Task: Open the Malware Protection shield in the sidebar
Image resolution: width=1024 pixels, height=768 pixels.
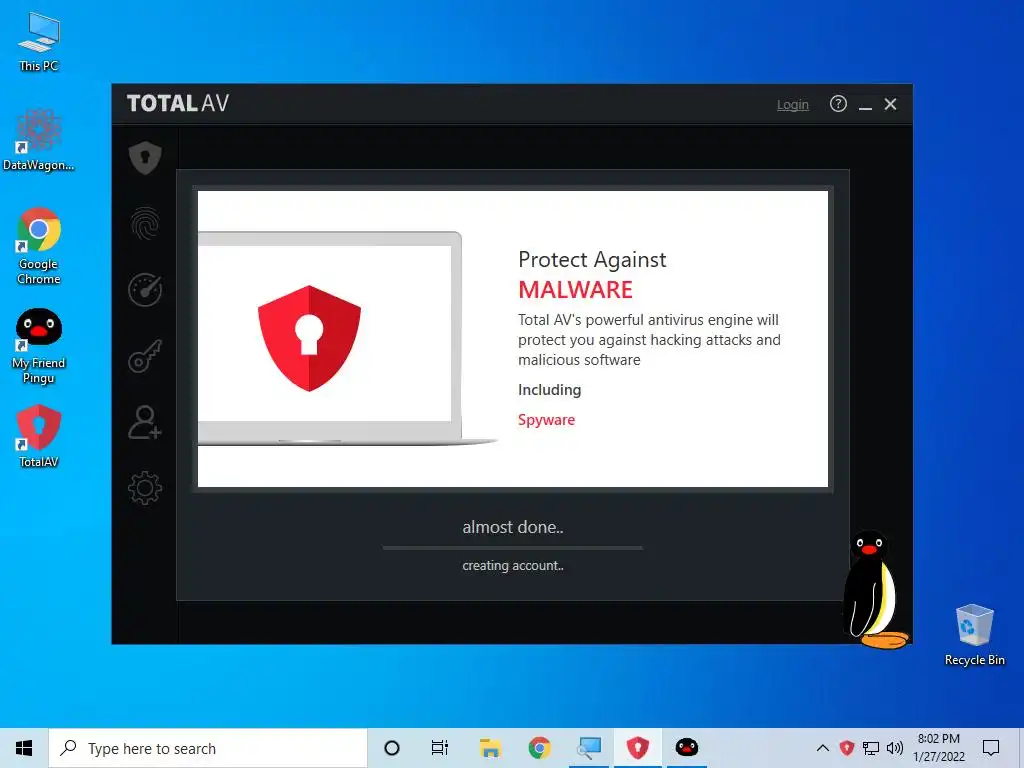Action: tap(145, 157)
